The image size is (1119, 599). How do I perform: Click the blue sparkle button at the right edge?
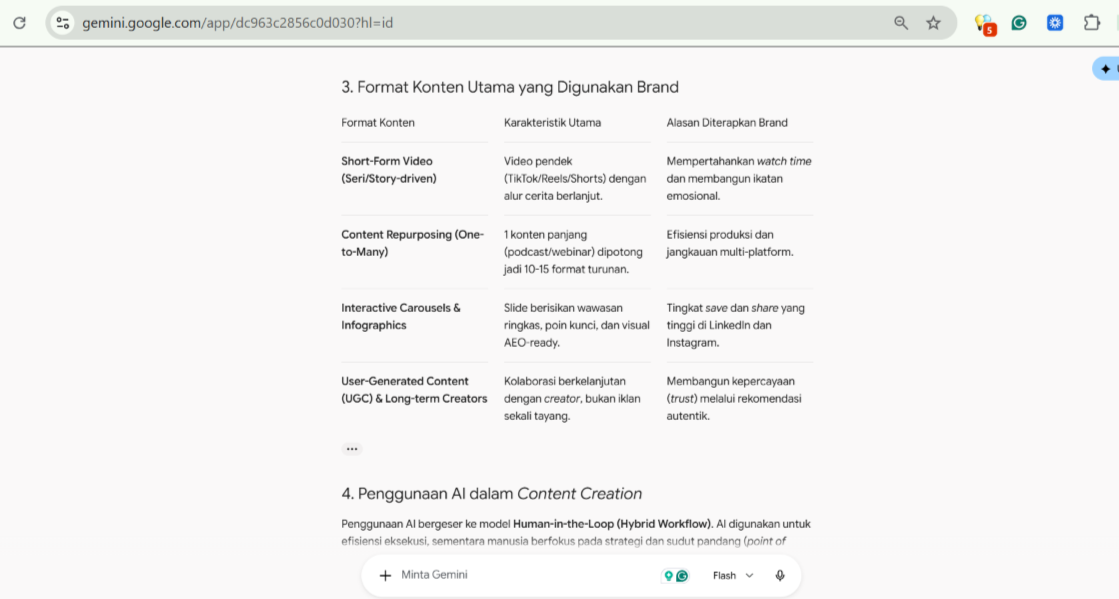(x=1106, y=69)
